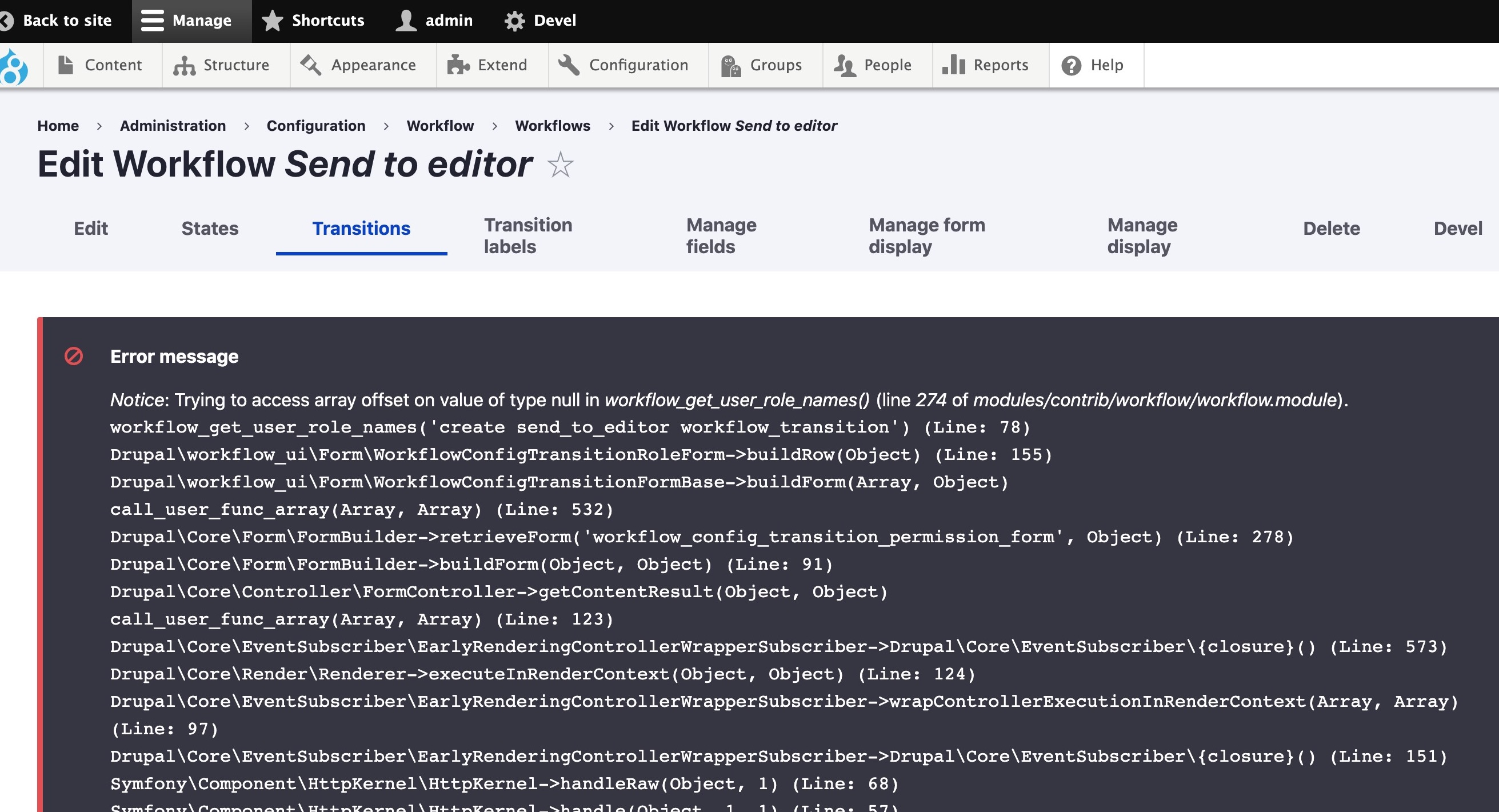Click the Help question mark icon
1499x812 pixels.
click(1072, 64)
